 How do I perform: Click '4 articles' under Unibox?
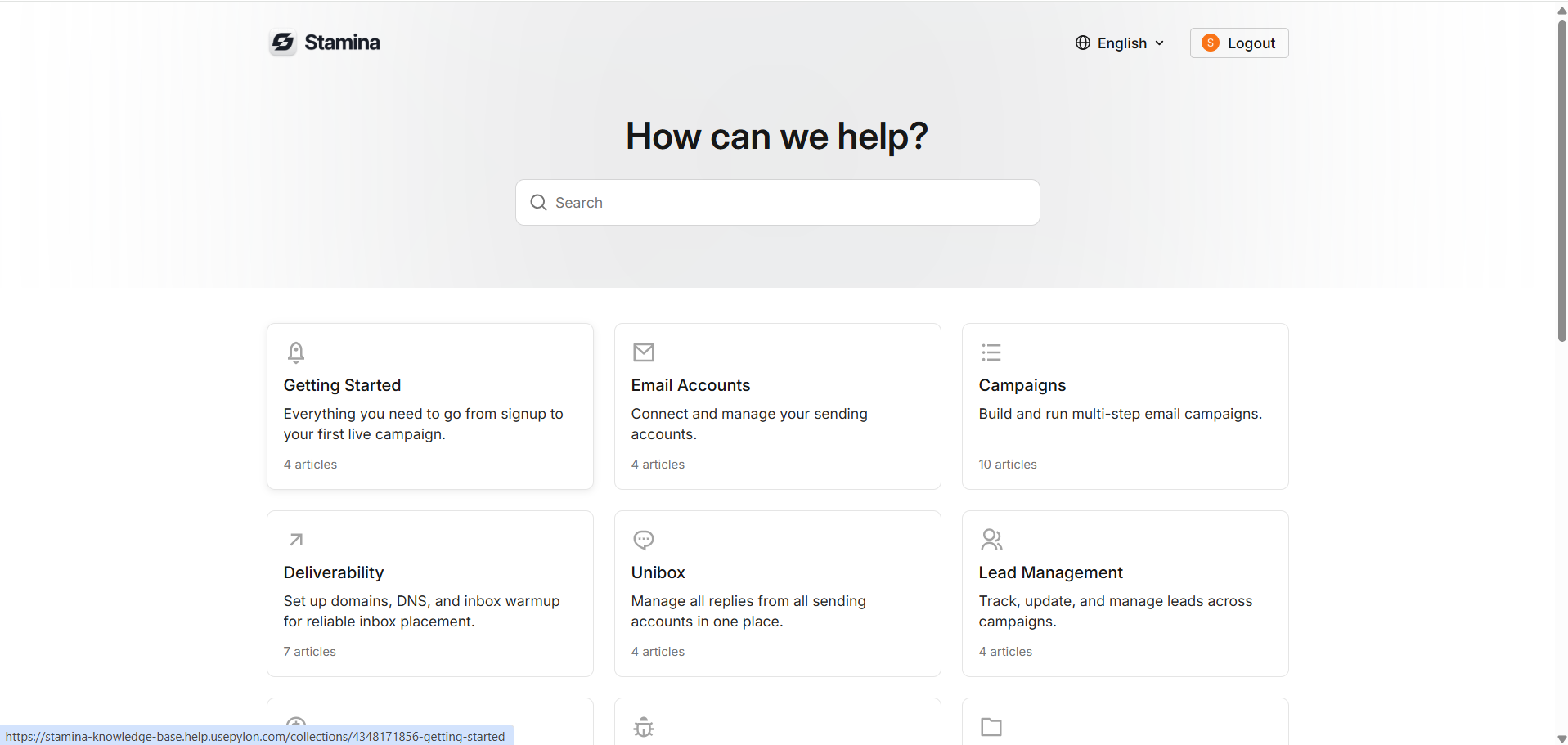(x=658, y=652)
